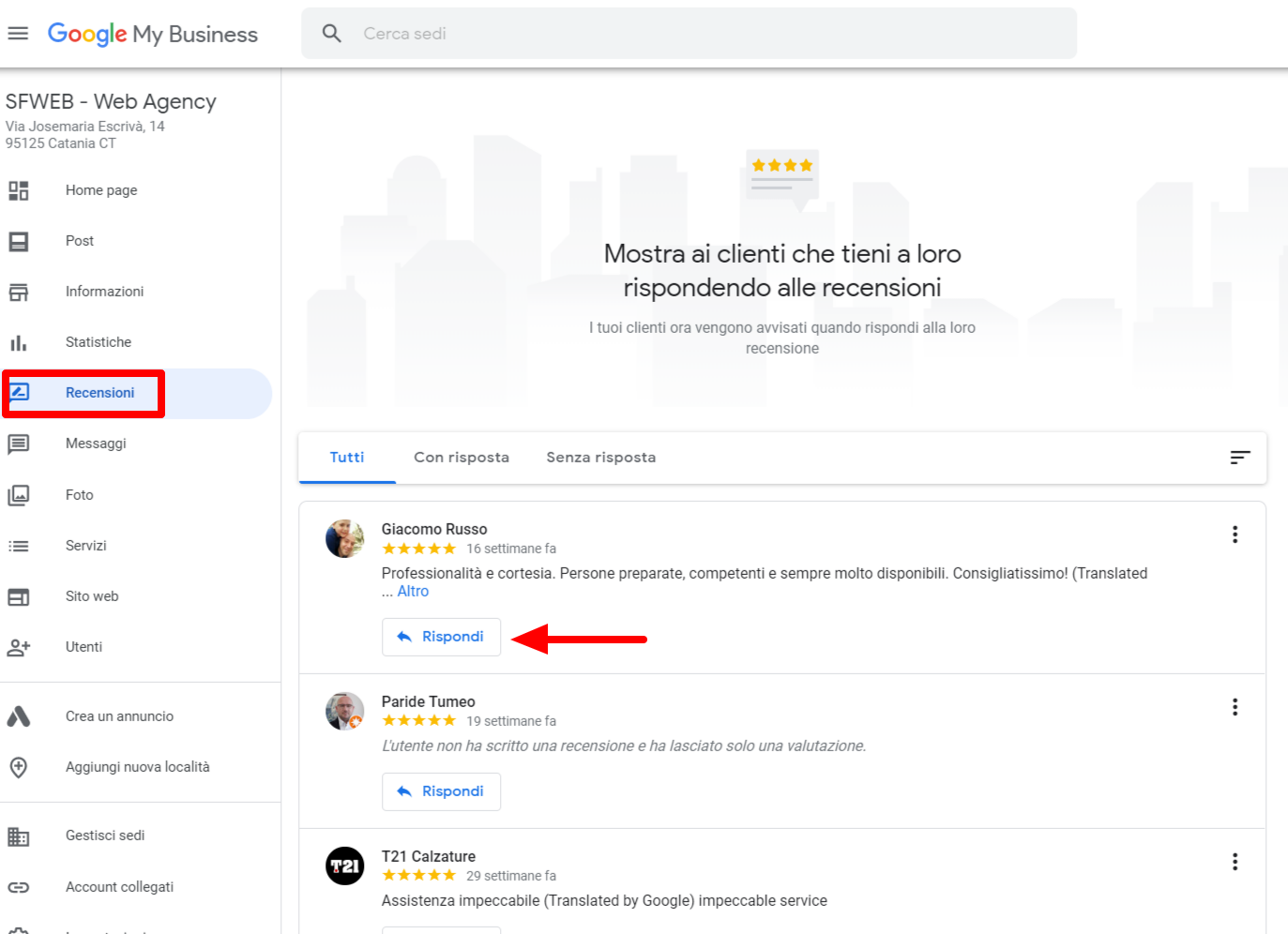The image size is (1288, 934).
Task: Click Rispondi on Giacomo Russo's review
Action: tap(441, 637)
